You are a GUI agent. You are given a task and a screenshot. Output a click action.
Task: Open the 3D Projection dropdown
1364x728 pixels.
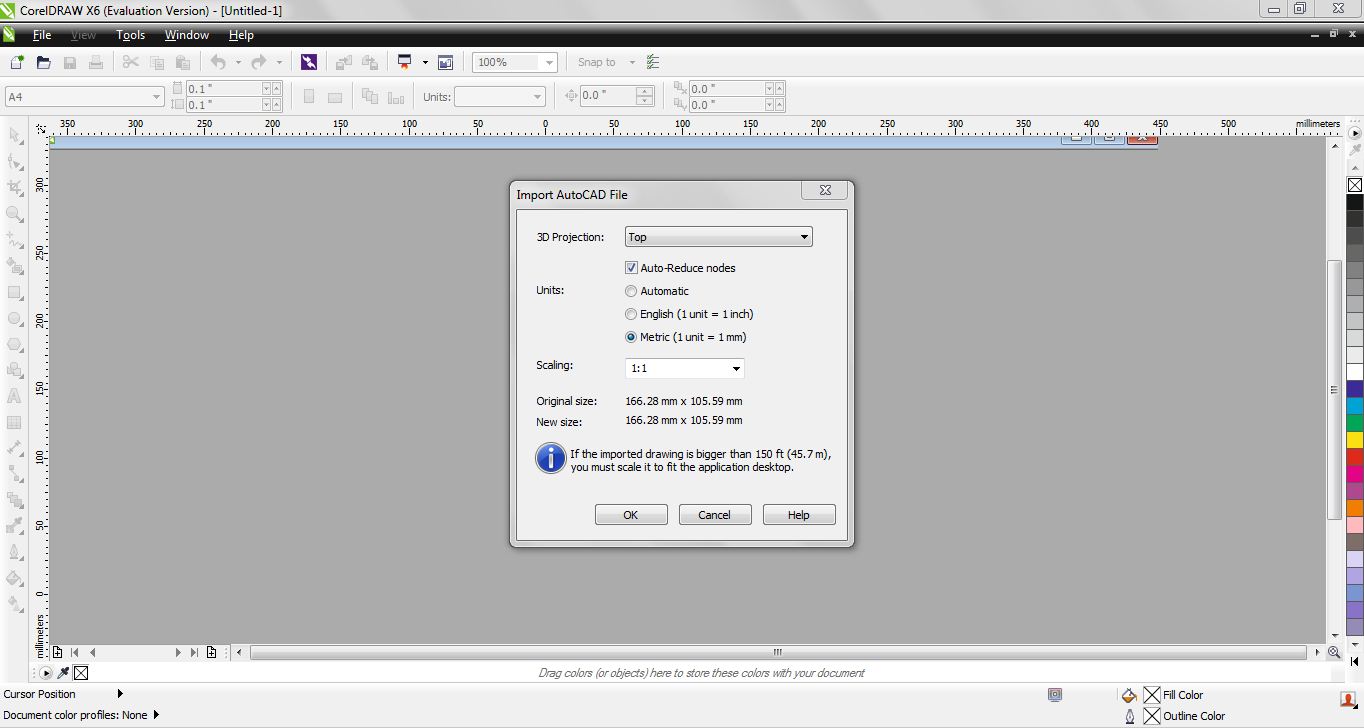point(719,237)
